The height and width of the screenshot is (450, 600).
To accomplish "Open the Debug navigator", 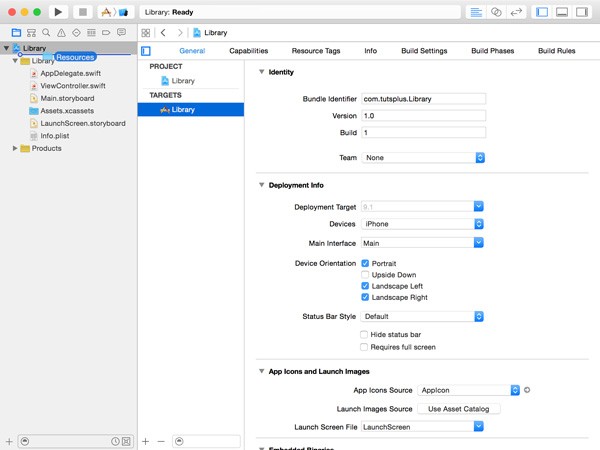I will (91, 33).
